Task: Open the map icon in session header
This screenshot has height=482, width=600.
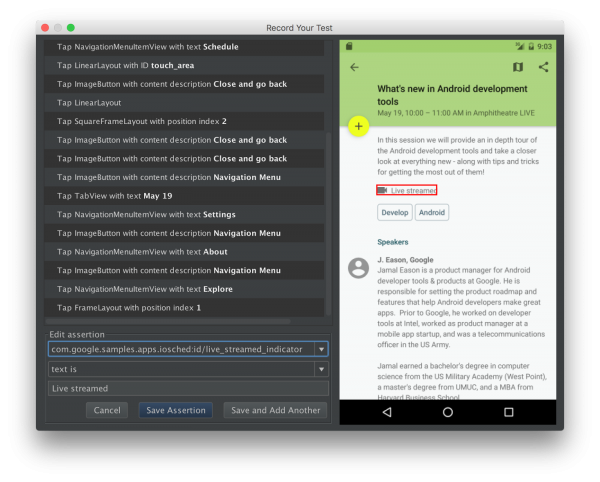Action: pos(518,67)
